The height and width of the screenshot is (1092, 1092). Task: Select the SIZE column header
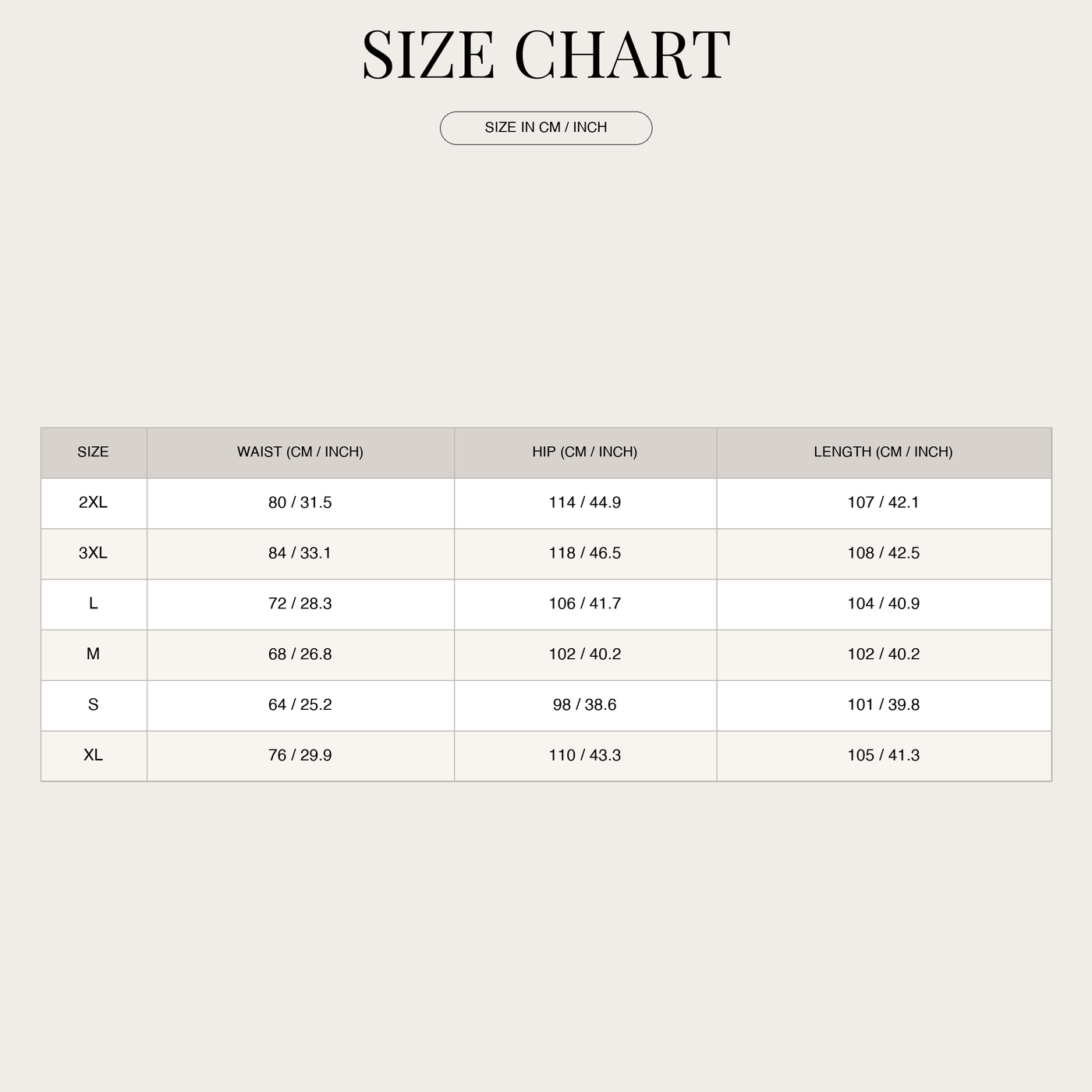point(93,452)
